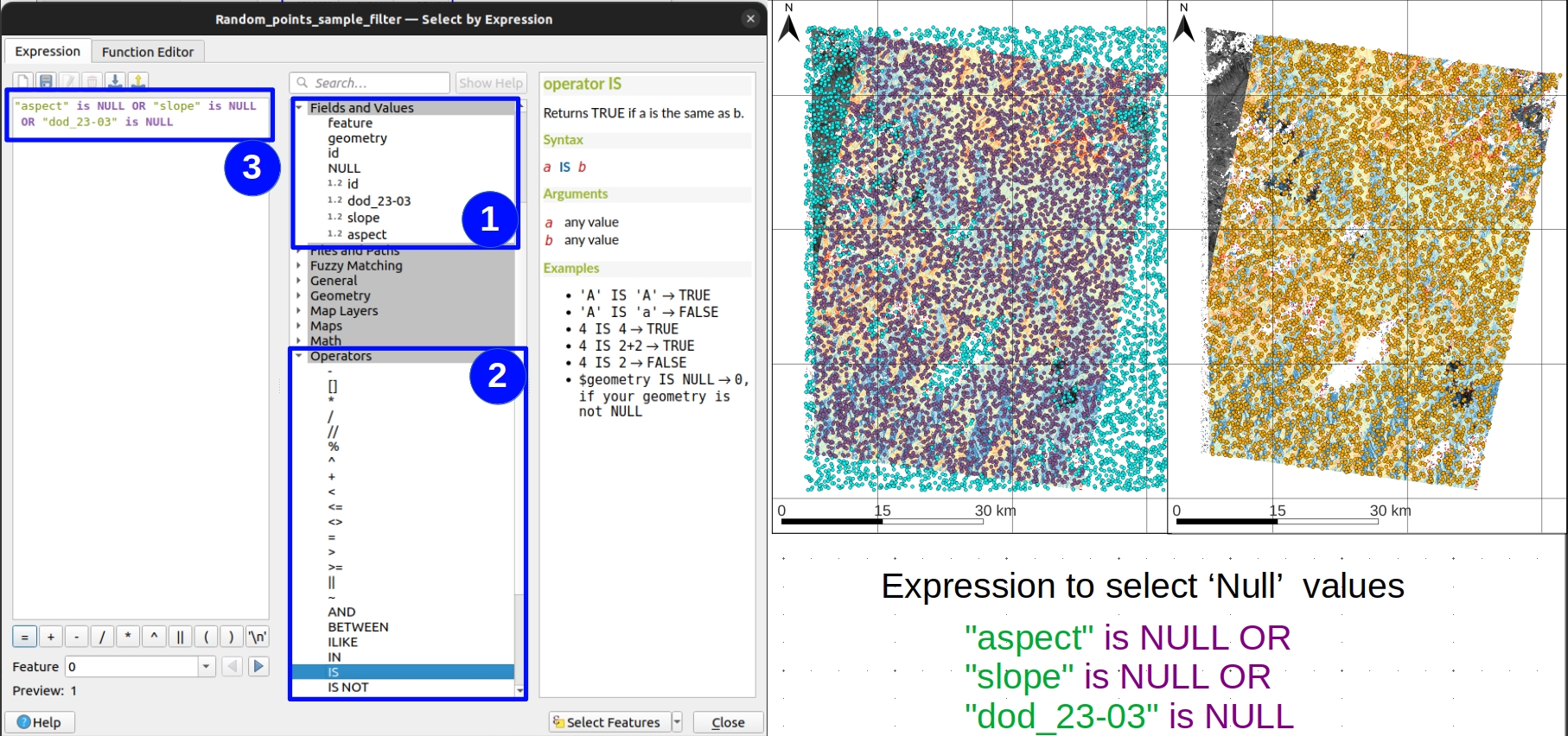Screen dimensions: 1568x736
Task: Insert the || concatenation button below the editor
Action: [180, 637]
